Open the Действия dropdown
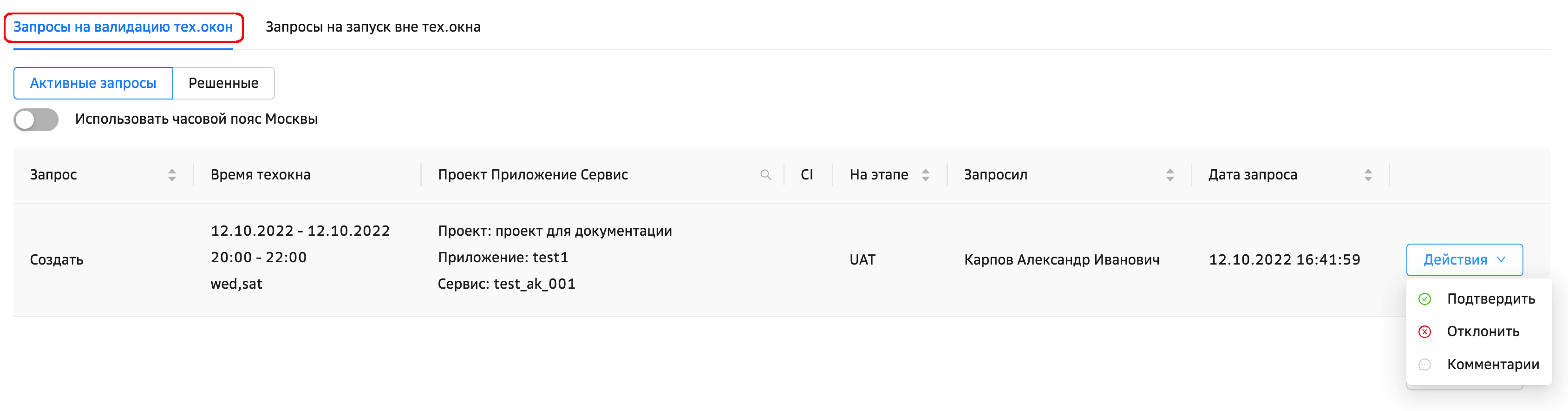 1455,260
